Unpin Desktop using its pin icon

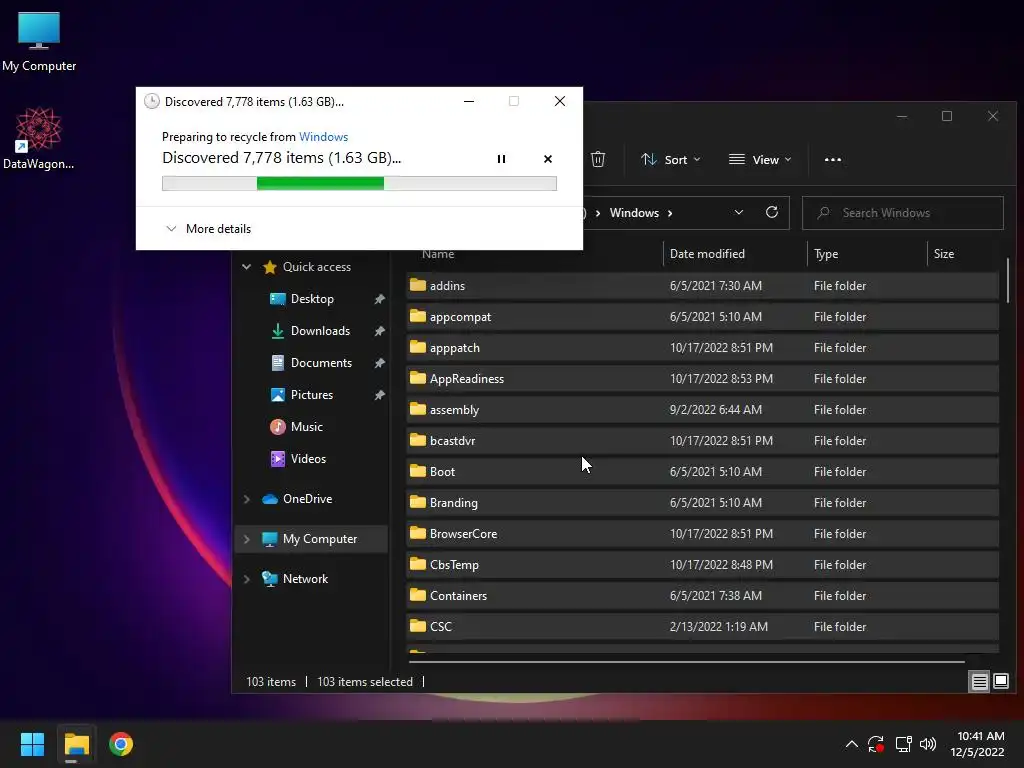click(379, 299)
